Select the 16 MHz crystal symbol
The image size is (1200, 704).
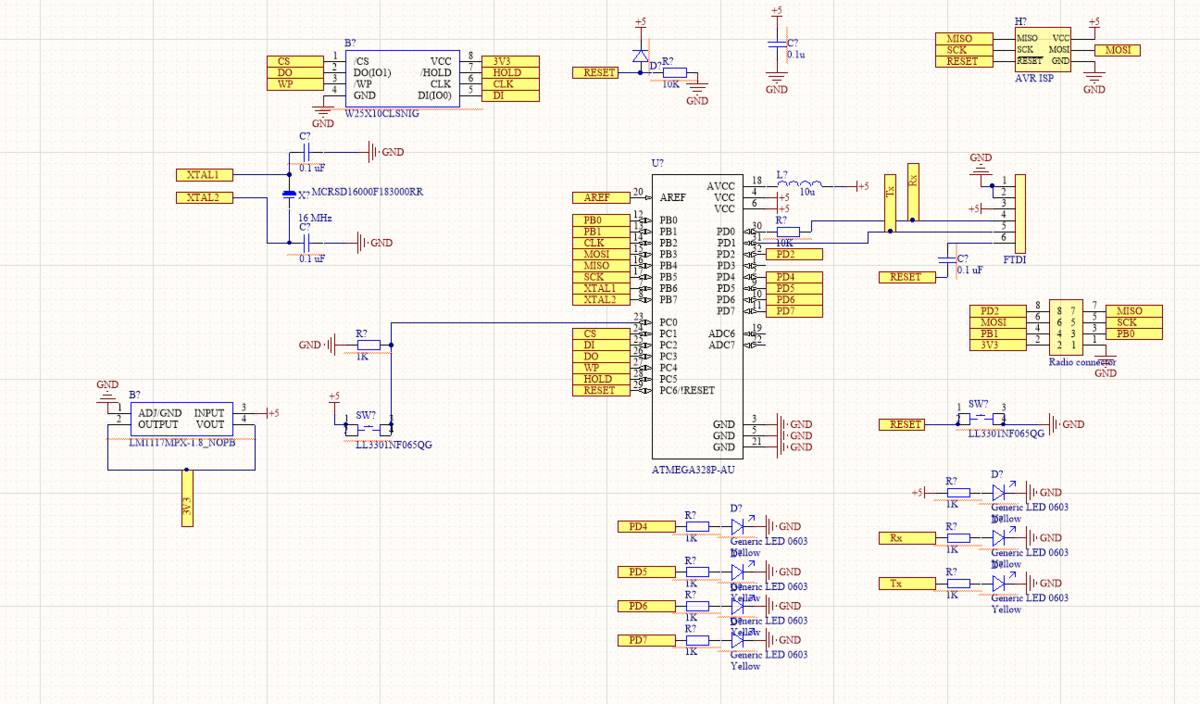[289, 194]
